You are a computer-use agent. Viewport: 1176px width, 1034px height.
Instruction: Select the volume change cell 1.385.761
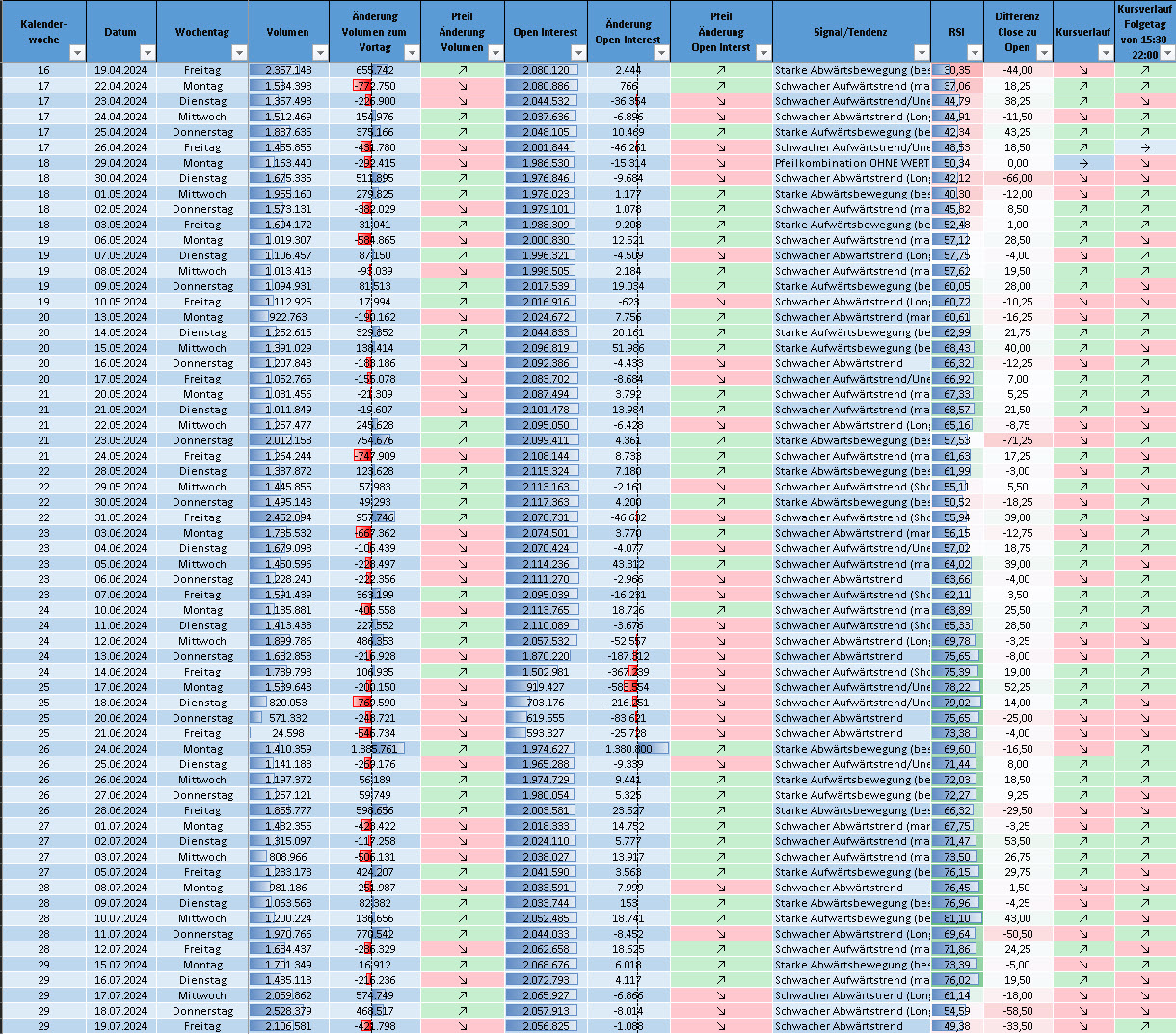(x=375, y=749)
